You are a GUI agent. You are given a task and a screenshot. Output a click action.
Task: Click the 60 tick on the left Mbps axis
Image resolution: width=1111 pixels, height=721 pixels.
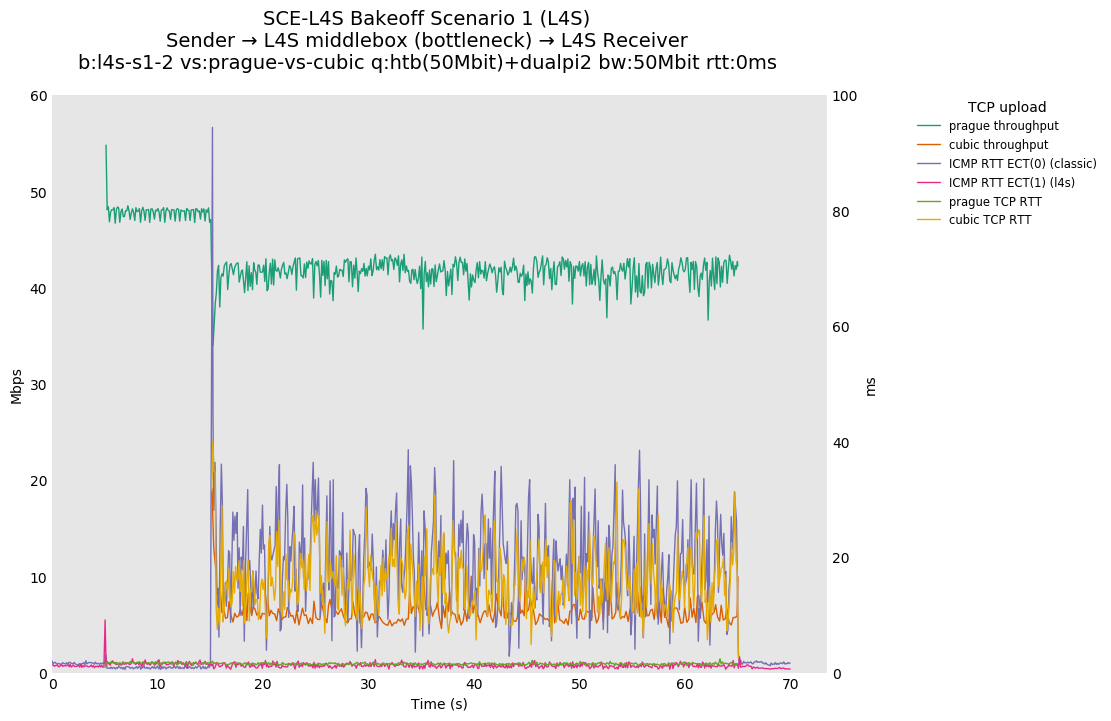39,96
